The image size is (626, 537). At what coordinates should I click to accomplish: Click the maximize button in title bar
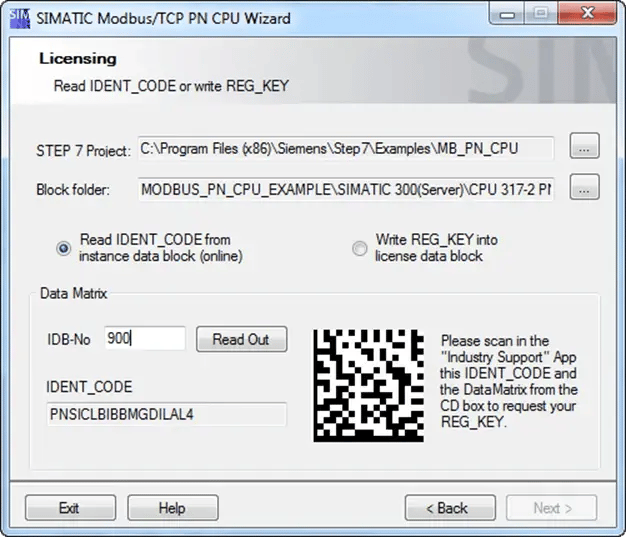(x=541, y=14)
